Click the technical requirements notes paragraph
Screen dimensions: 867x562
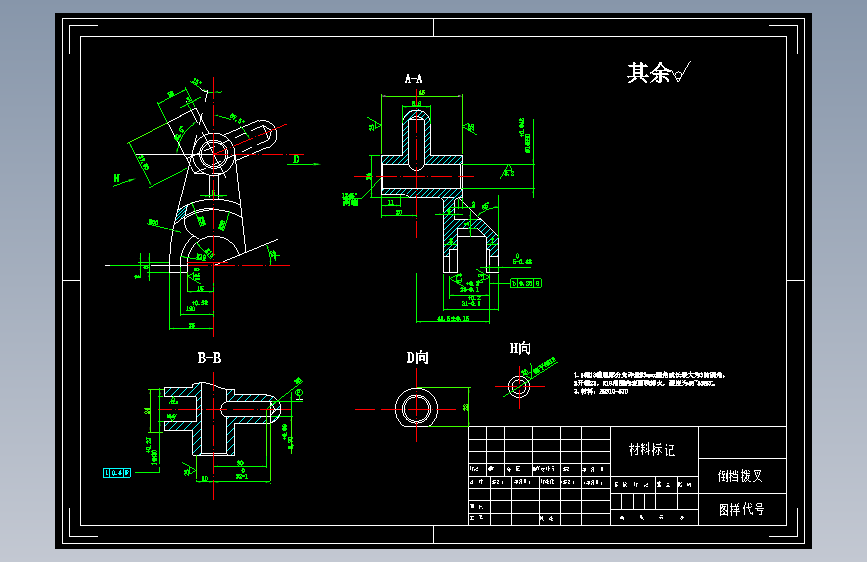click(649, 383)
